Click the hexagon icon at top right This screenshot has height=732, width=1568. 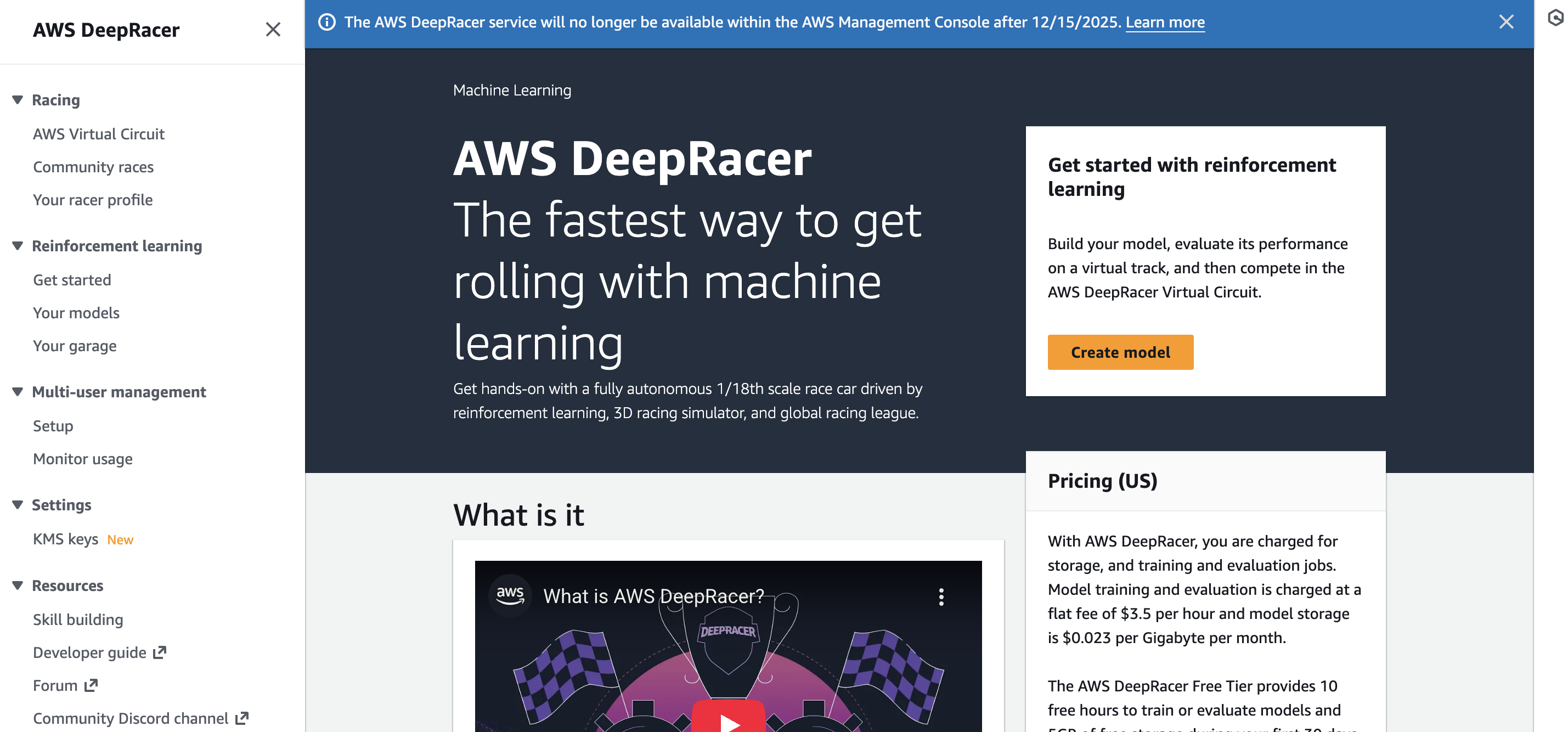click(1556, 18)
